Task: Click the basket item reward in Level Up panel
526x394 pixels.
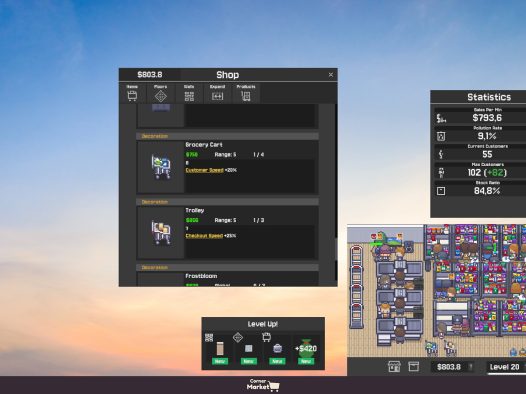Action: [x=277, y=349]
